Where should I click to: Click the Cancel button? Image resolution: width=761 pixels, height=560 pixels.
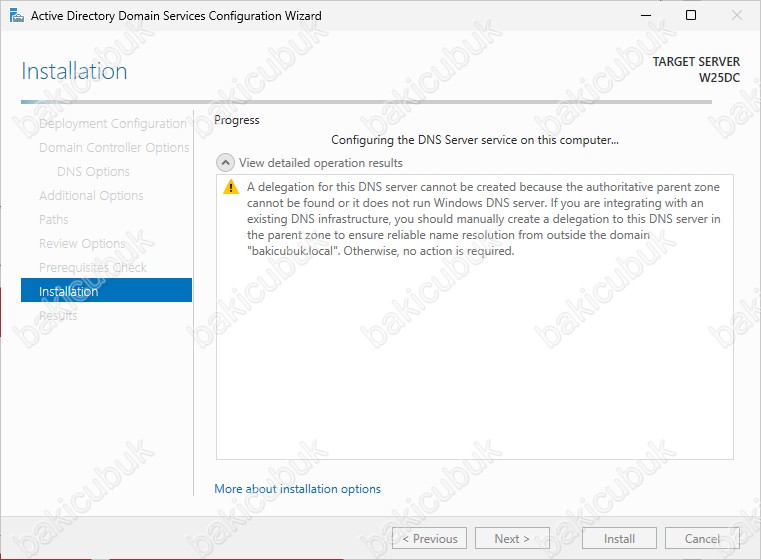pos(702,538)
